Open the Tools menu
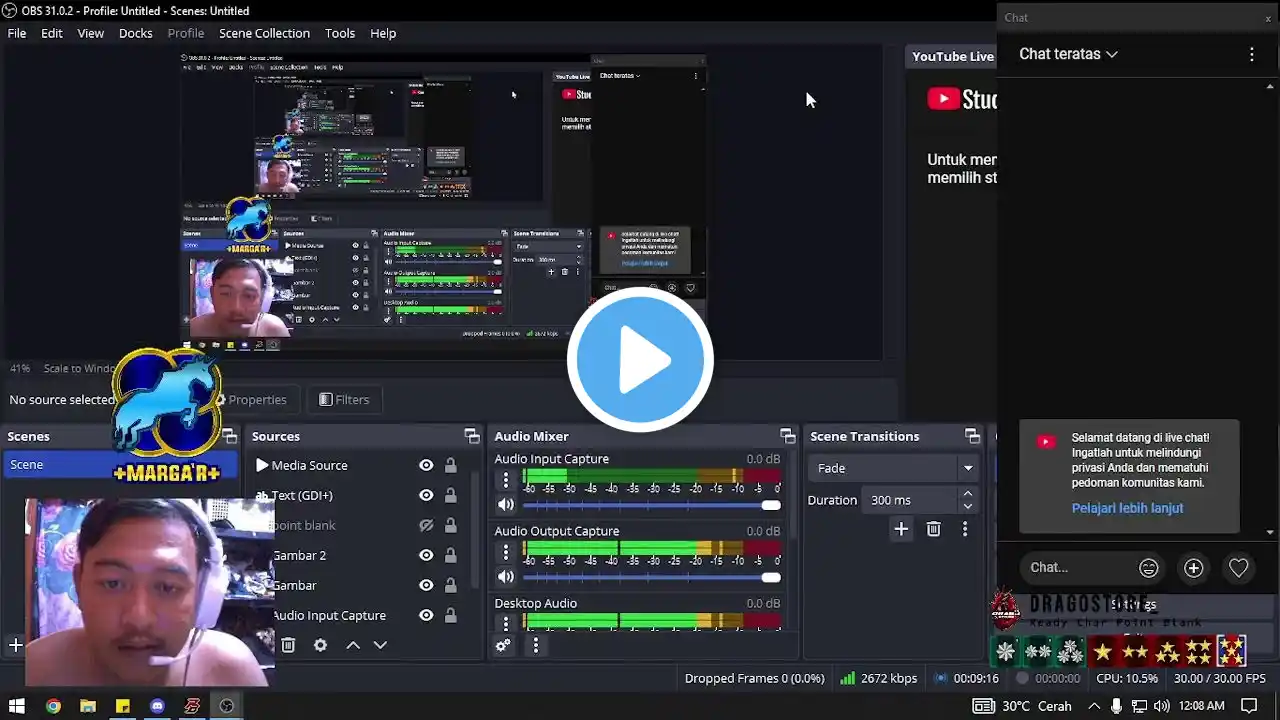 click(340, 33)
